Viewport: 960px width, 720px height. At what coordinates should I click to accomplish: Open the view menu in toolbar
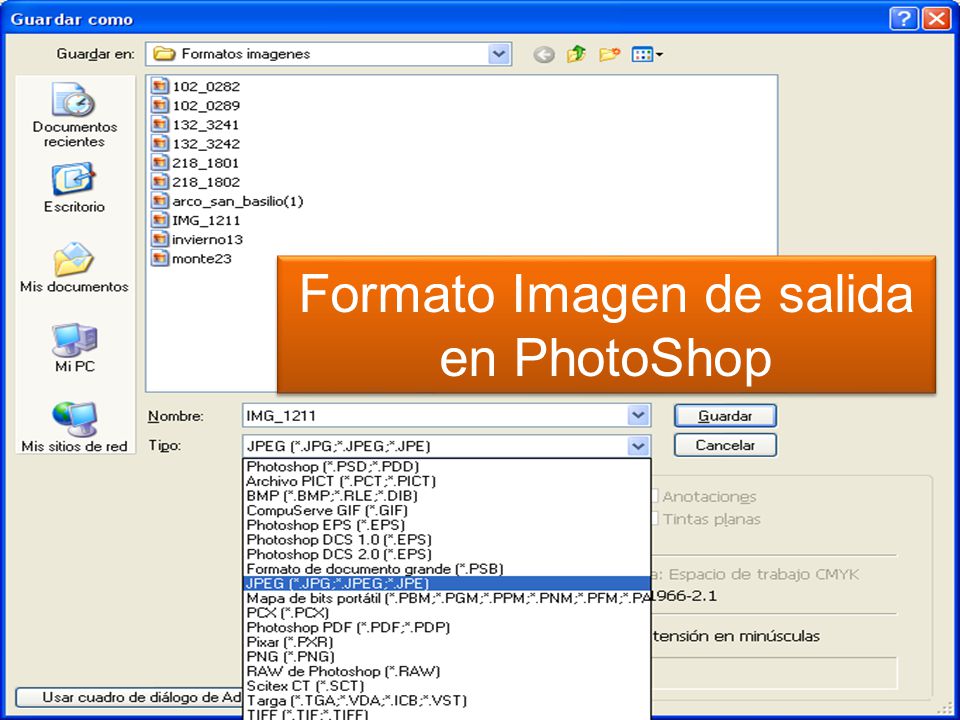click(x=647, y=54)
